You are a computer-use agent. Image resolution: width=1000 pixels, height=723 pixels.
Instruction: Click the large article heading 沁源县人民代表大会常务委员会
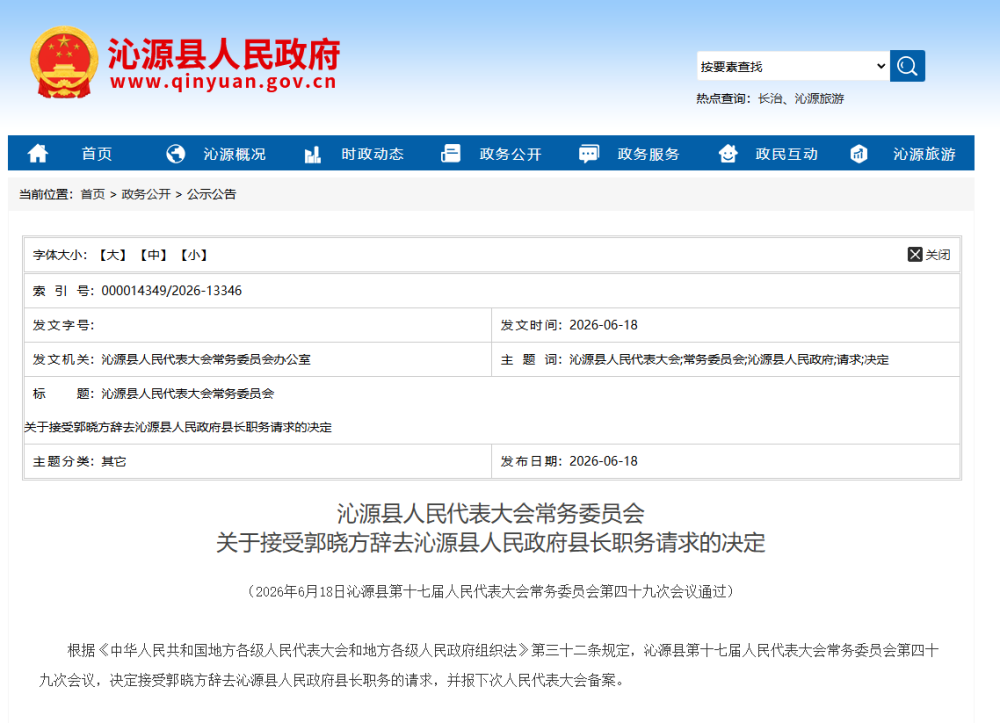tap(490, 513)
